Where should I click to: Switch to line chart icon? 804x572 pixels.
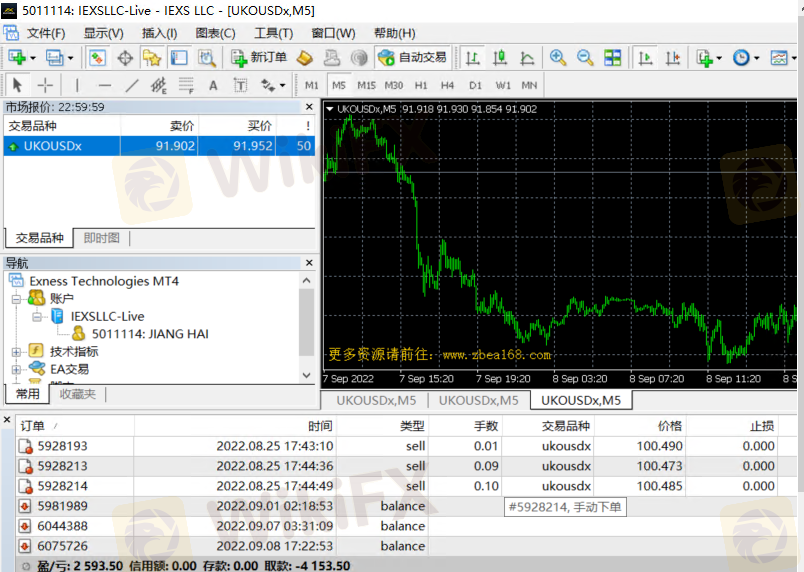(x=527, y=58)
